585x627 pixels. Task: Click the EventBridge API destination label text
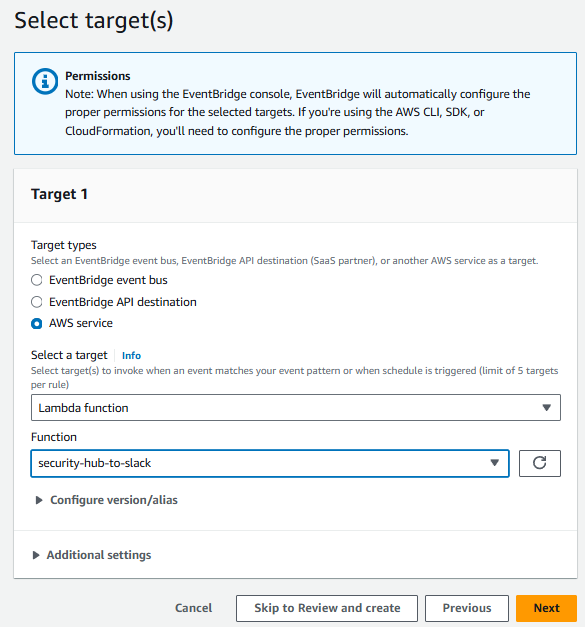(x=123, y=302)
